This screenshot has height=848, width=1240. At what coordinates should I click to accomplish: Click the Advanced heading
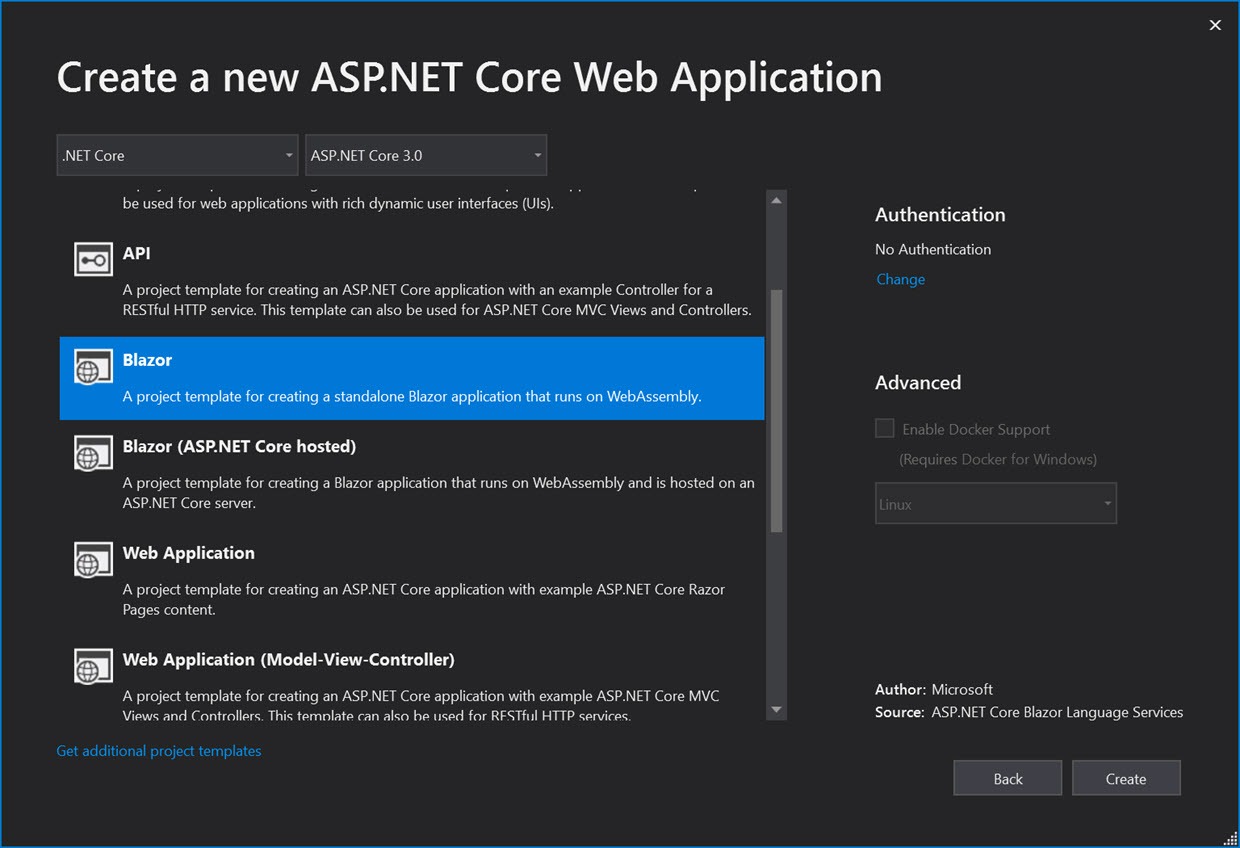pyautogui.click(x=918, y=382)
